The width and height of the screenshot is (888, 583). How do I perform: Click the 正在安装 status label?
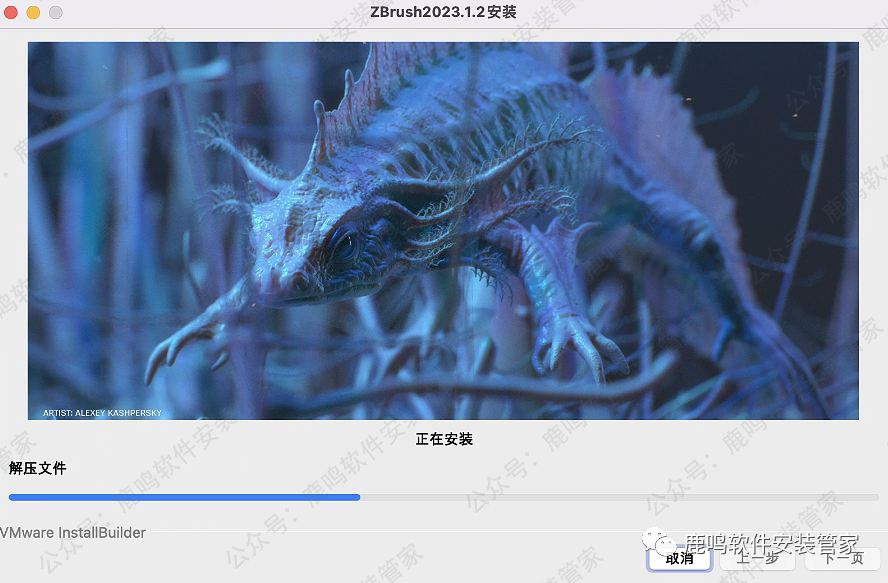pos(443,439)
